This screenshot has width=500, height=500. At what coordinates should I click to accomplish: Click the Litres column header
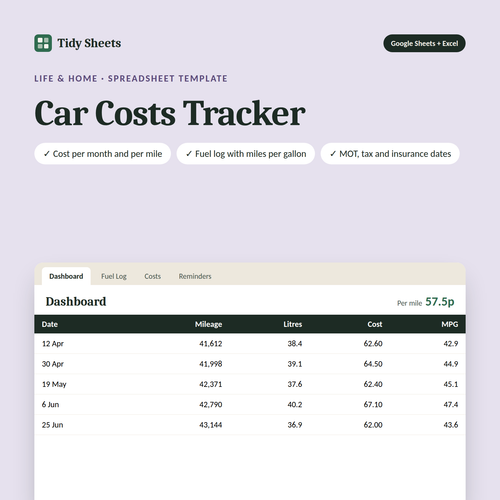point(293,324)
